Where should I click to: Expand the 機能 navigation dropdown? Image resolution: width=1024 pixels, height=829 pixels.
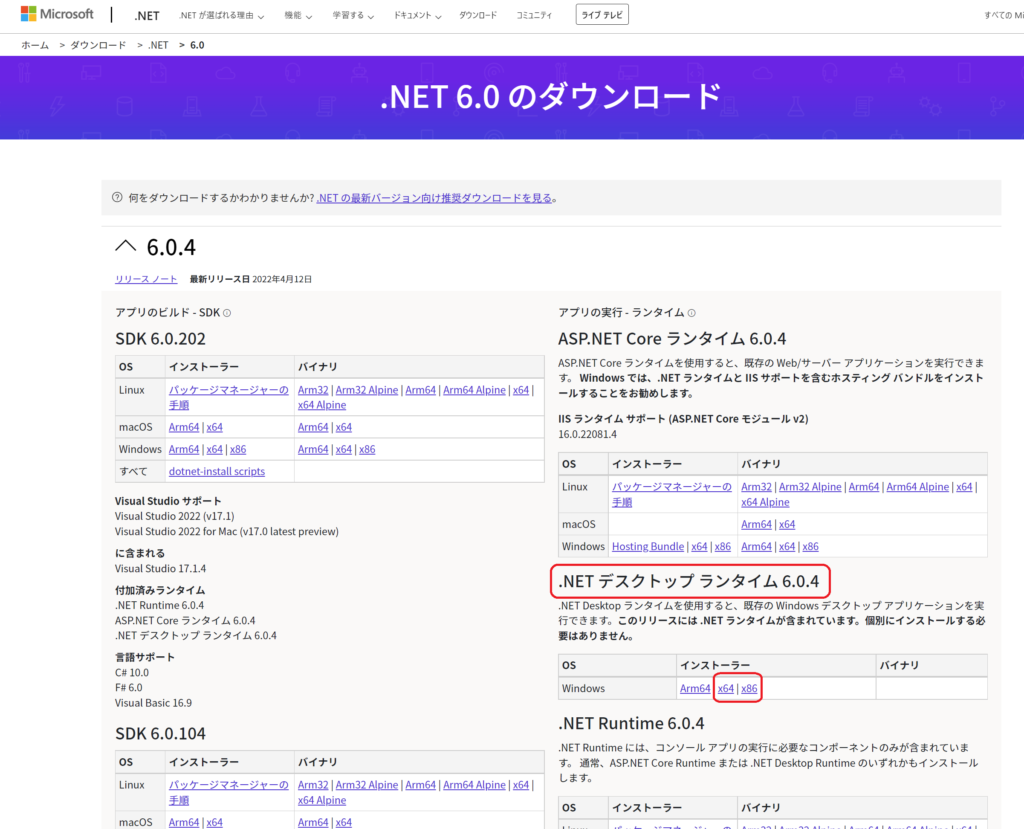298,15
